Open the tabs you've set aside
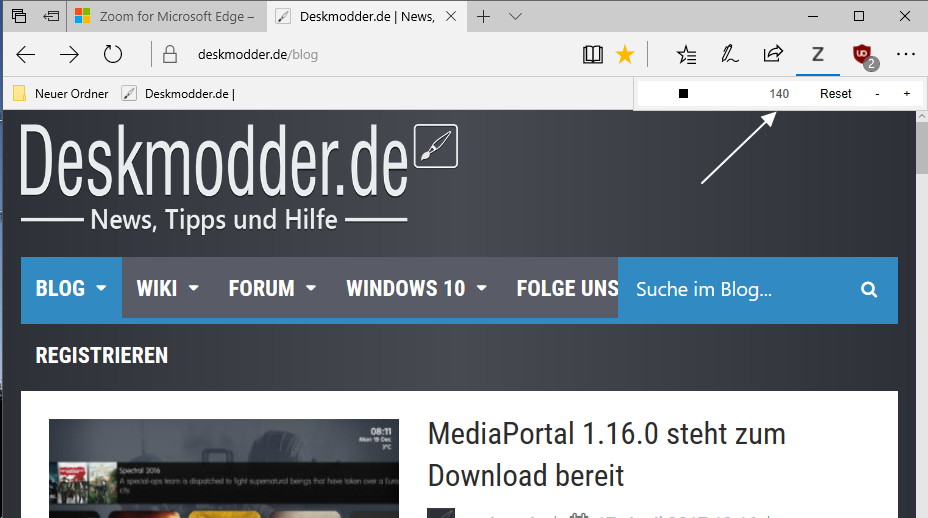The image size is (928, 518). tap(19, 16)
